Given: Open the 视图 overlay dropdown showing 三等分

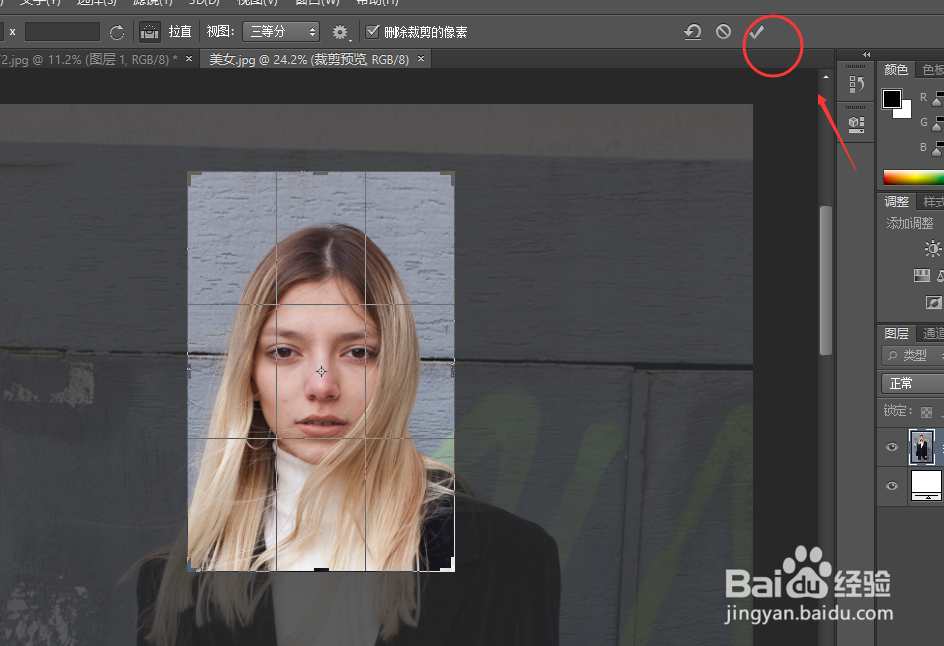Looking at the screenshot, I should 281,31.
